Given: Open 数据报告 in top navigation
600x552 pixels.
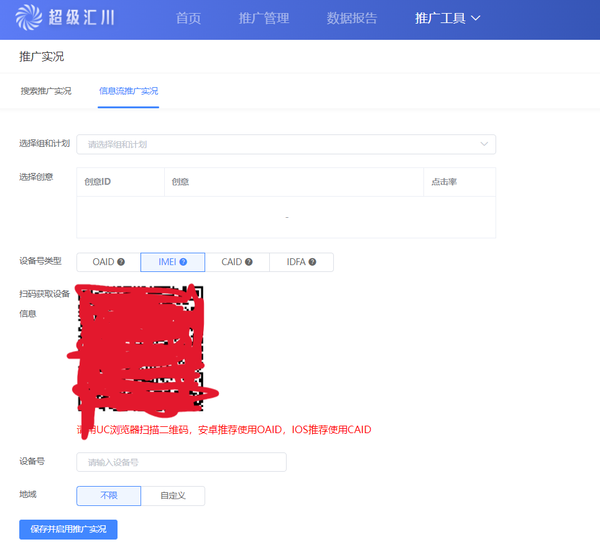Looking at the screenshot, I should coord(352,18).
